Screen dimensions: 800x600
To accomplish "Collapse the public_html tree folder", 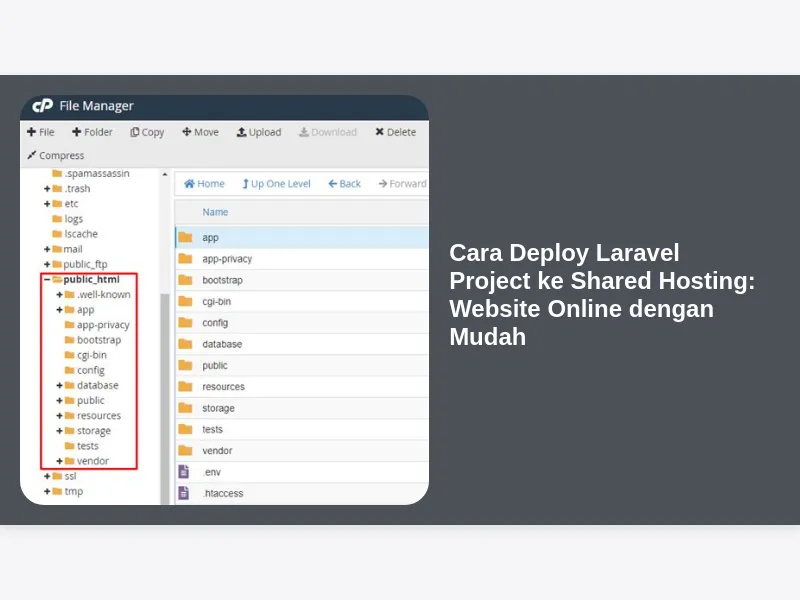I will pyautogui.click(x=46, y=280).
